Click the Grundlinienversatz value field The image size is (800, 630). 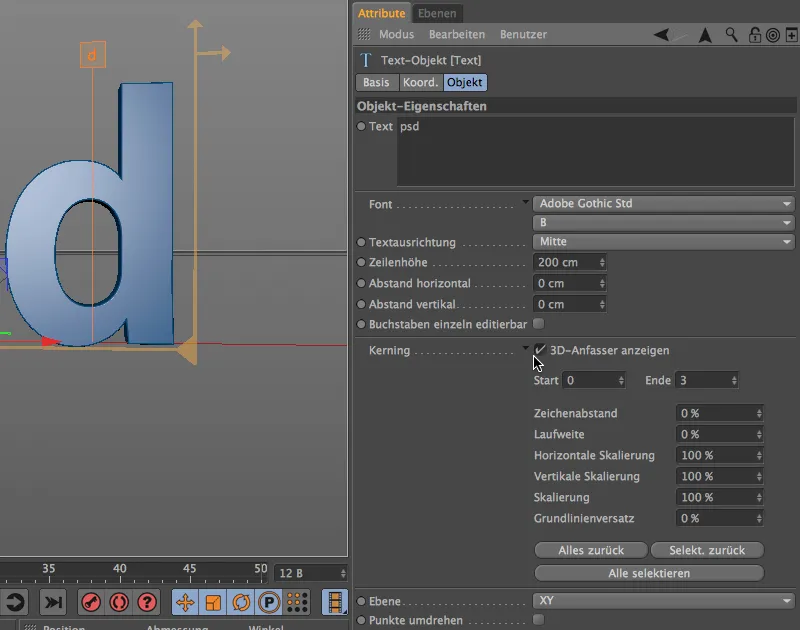coord(719,518)
